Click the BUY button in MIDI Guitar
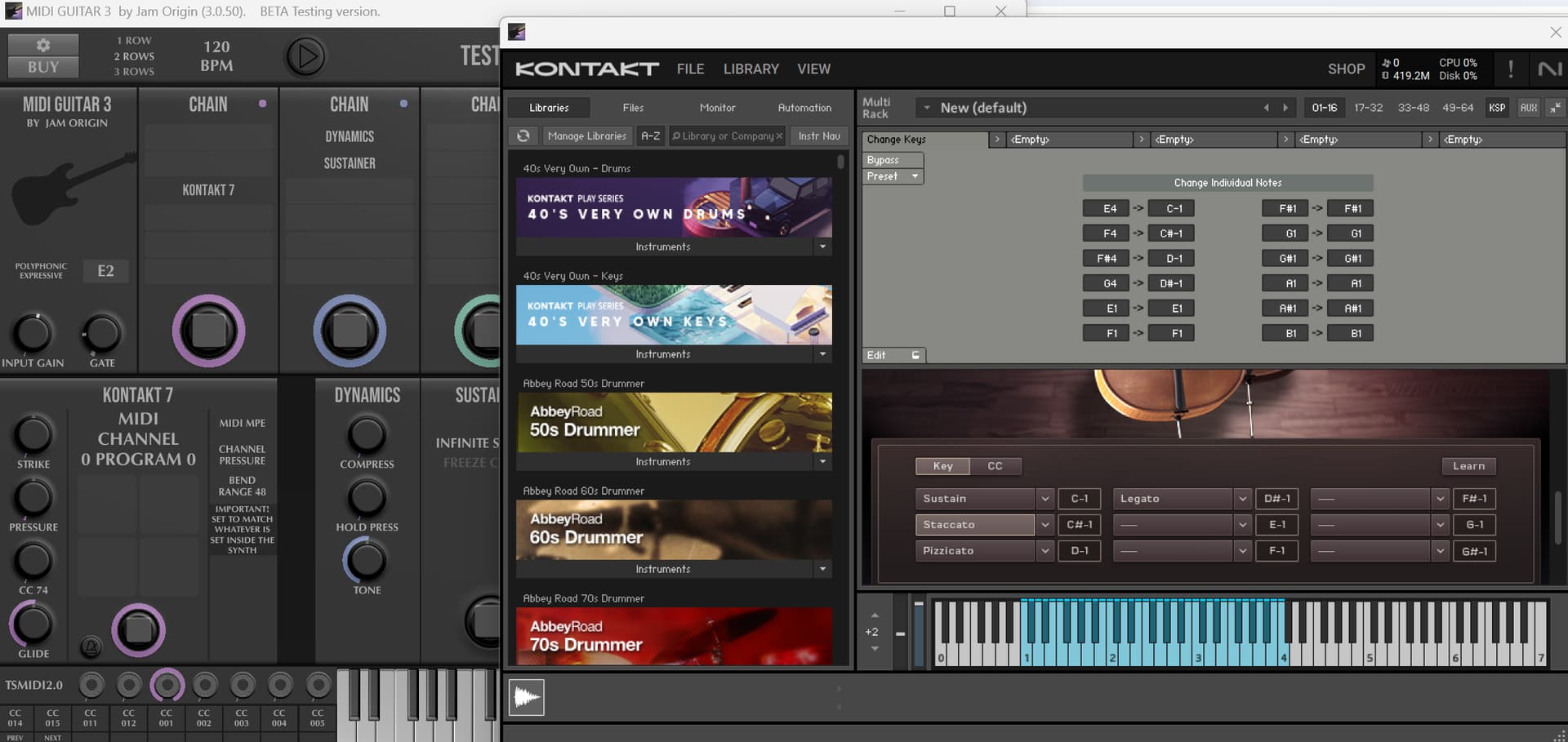 (43, 67)
